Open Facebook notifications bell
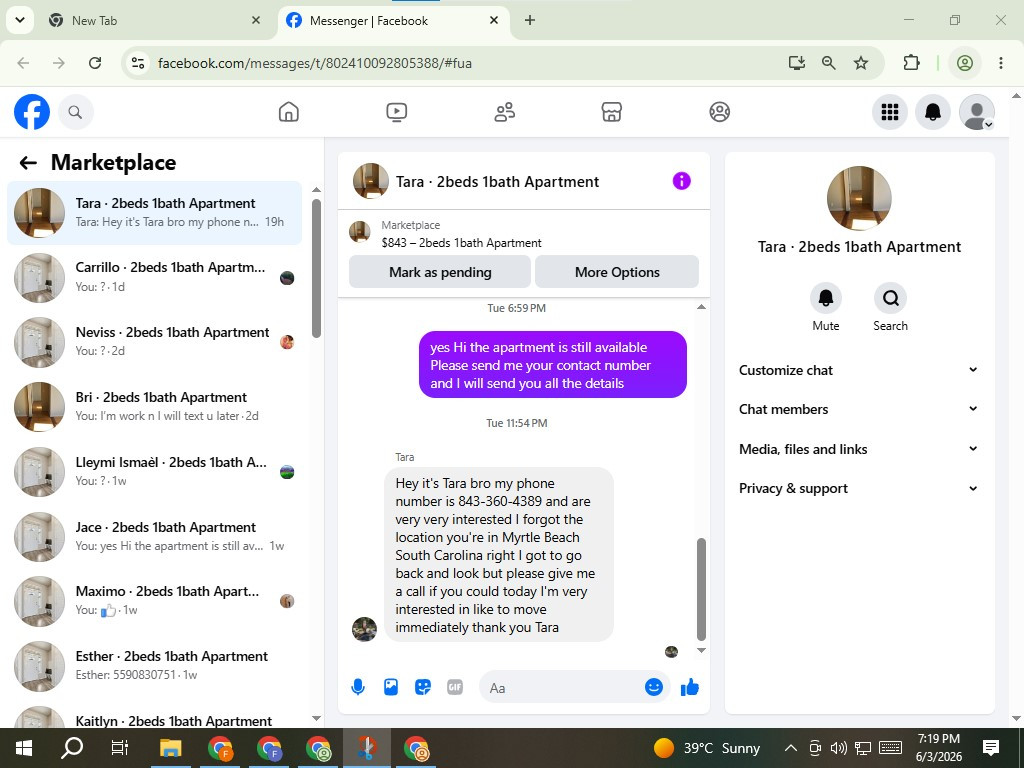The width and height of the screenshot is (1024, 768). (x=933, y=112)
